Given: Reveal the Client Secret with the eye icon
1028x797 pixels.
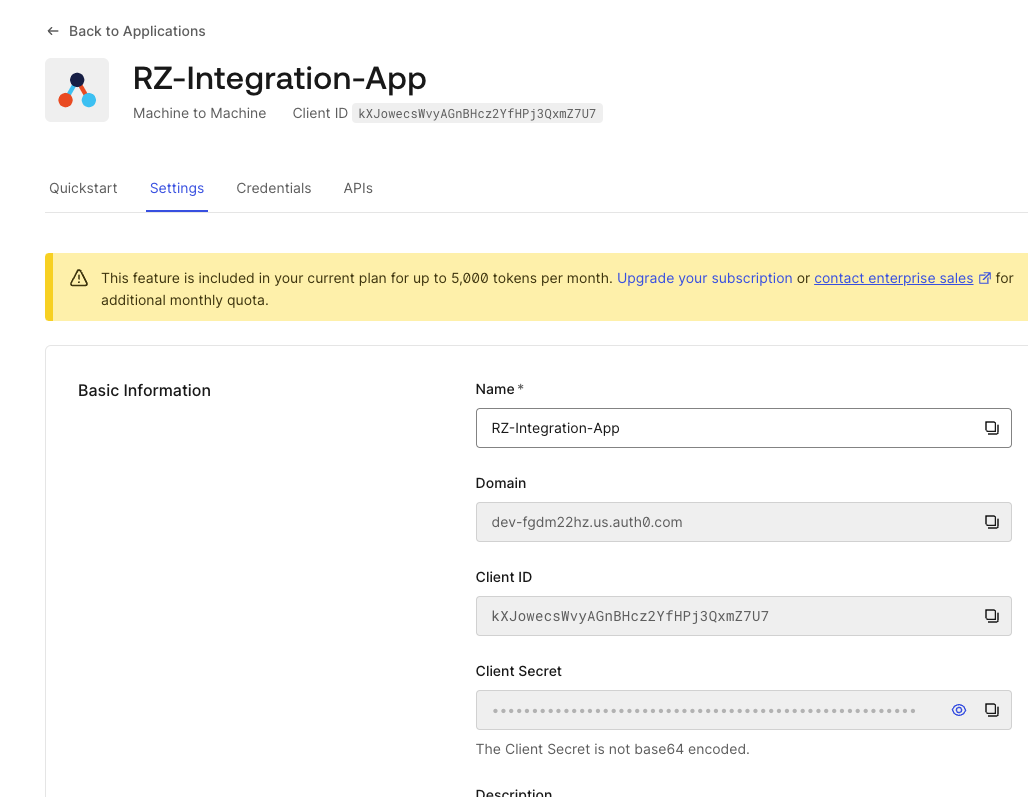Looking at the screenshot, I should point(958,710).
